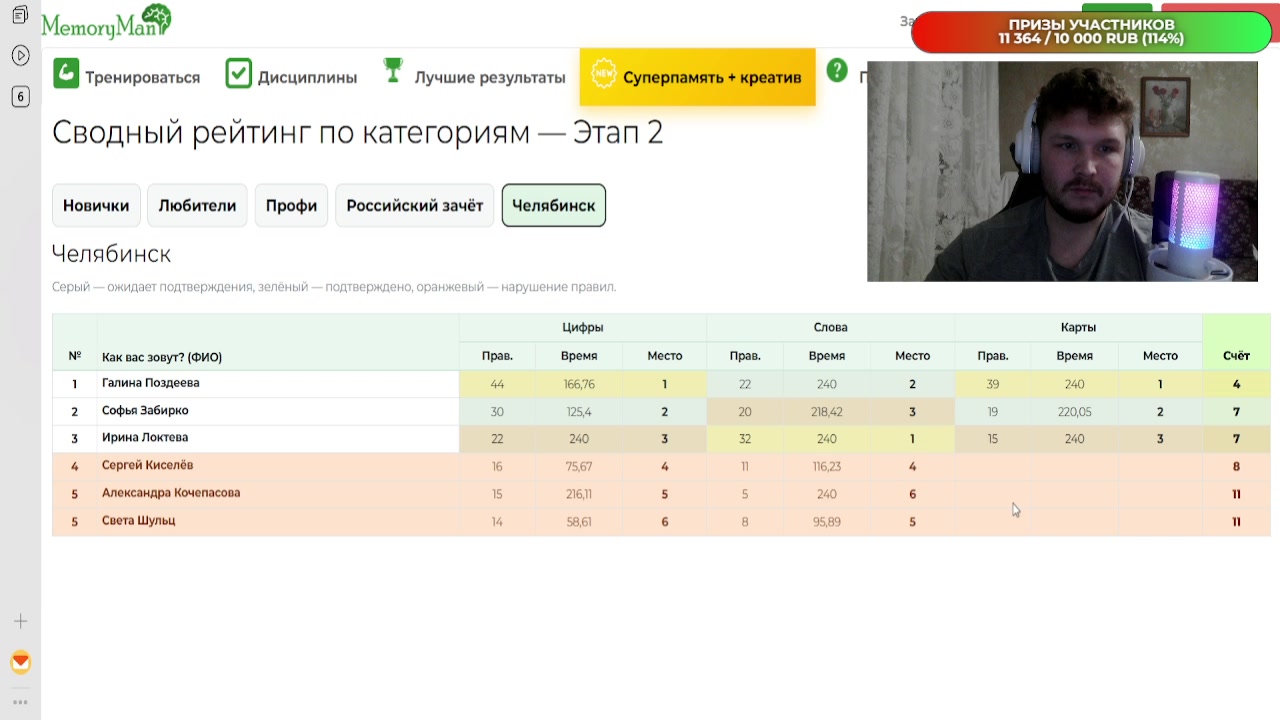Image resolution: width=1280 pixels, height=720 pixels.
Task: Click the plus icon in the left sidebar
Action: (x=20, y=621)
